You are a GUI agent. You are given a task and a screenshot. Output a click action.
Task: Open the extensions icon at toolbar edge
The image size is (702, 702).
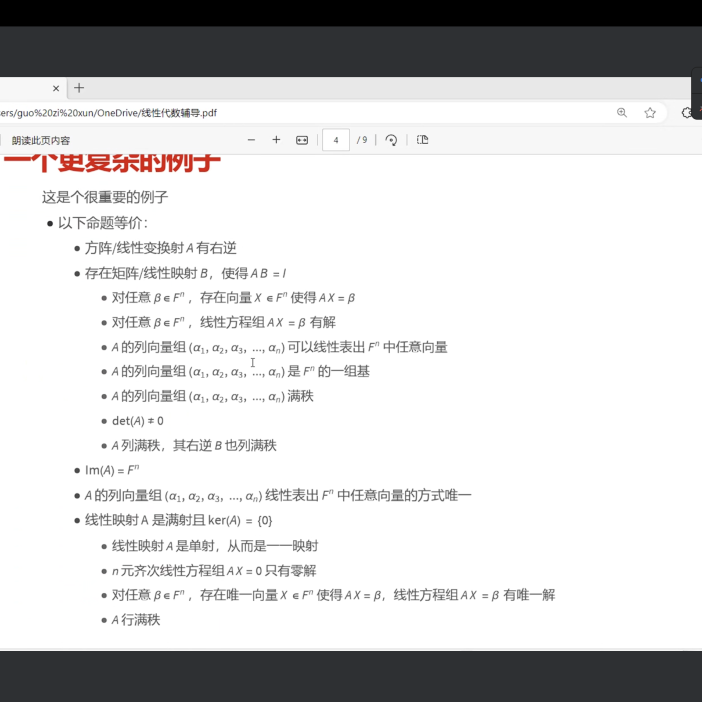688,113
